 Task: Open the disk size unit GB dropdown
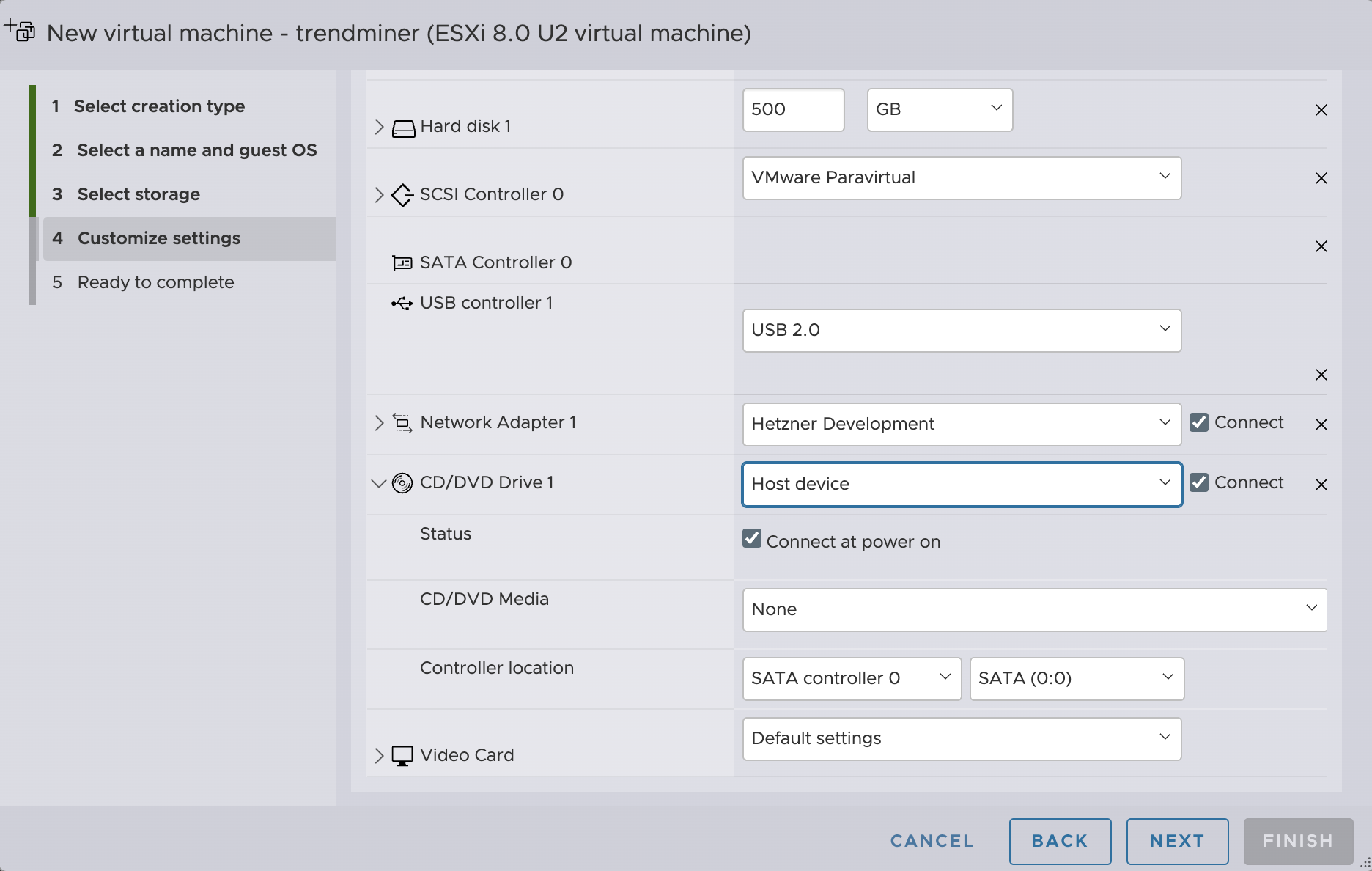[x=939, y=109]
